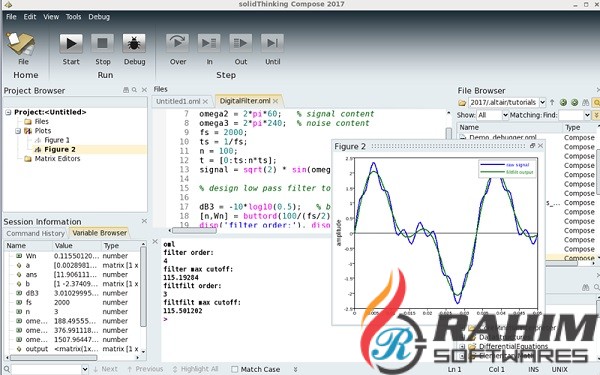The image size is (600, 375).
Task: Go up one directory in File Browser
Action: [552, 102]
